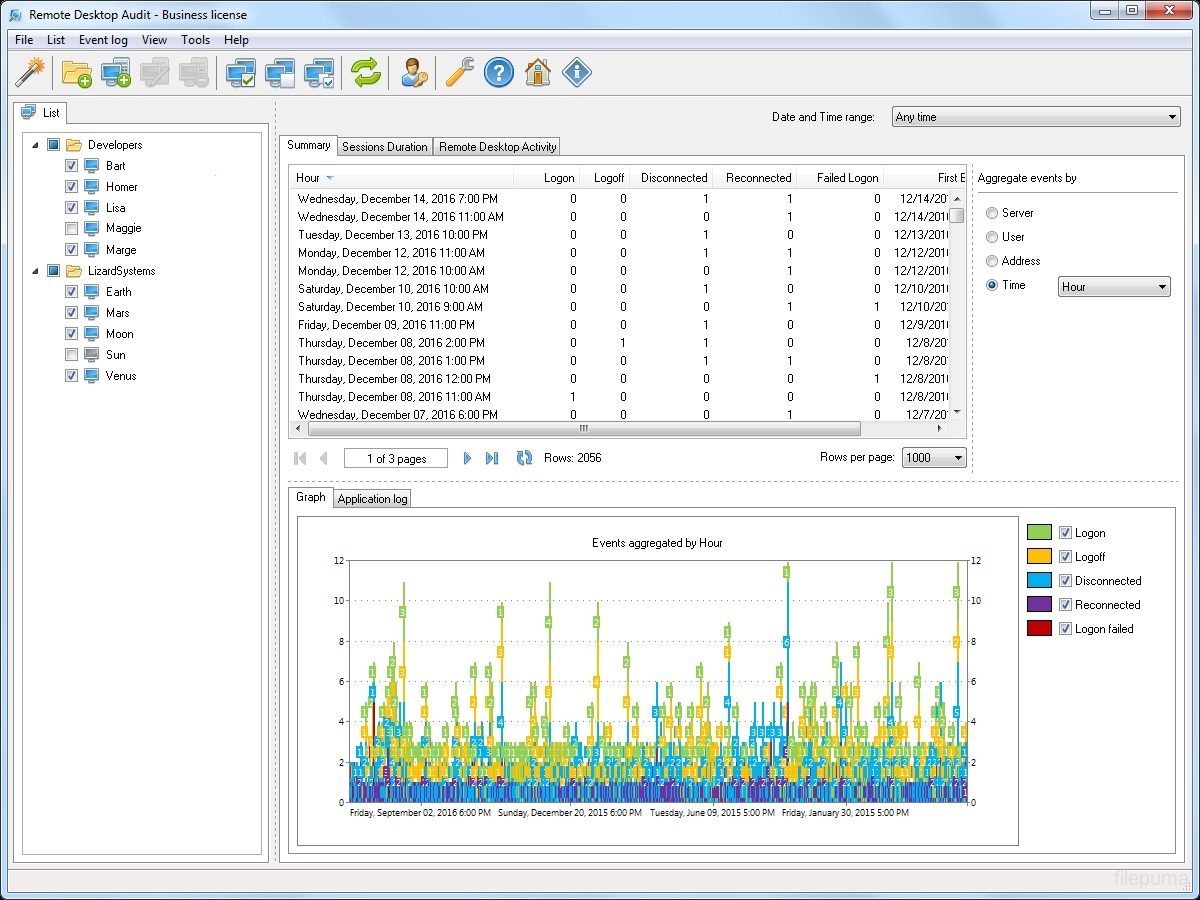Open settings with the wrench icon
The width and height of the screenshot is (1200, 900).
coord(459,72)
